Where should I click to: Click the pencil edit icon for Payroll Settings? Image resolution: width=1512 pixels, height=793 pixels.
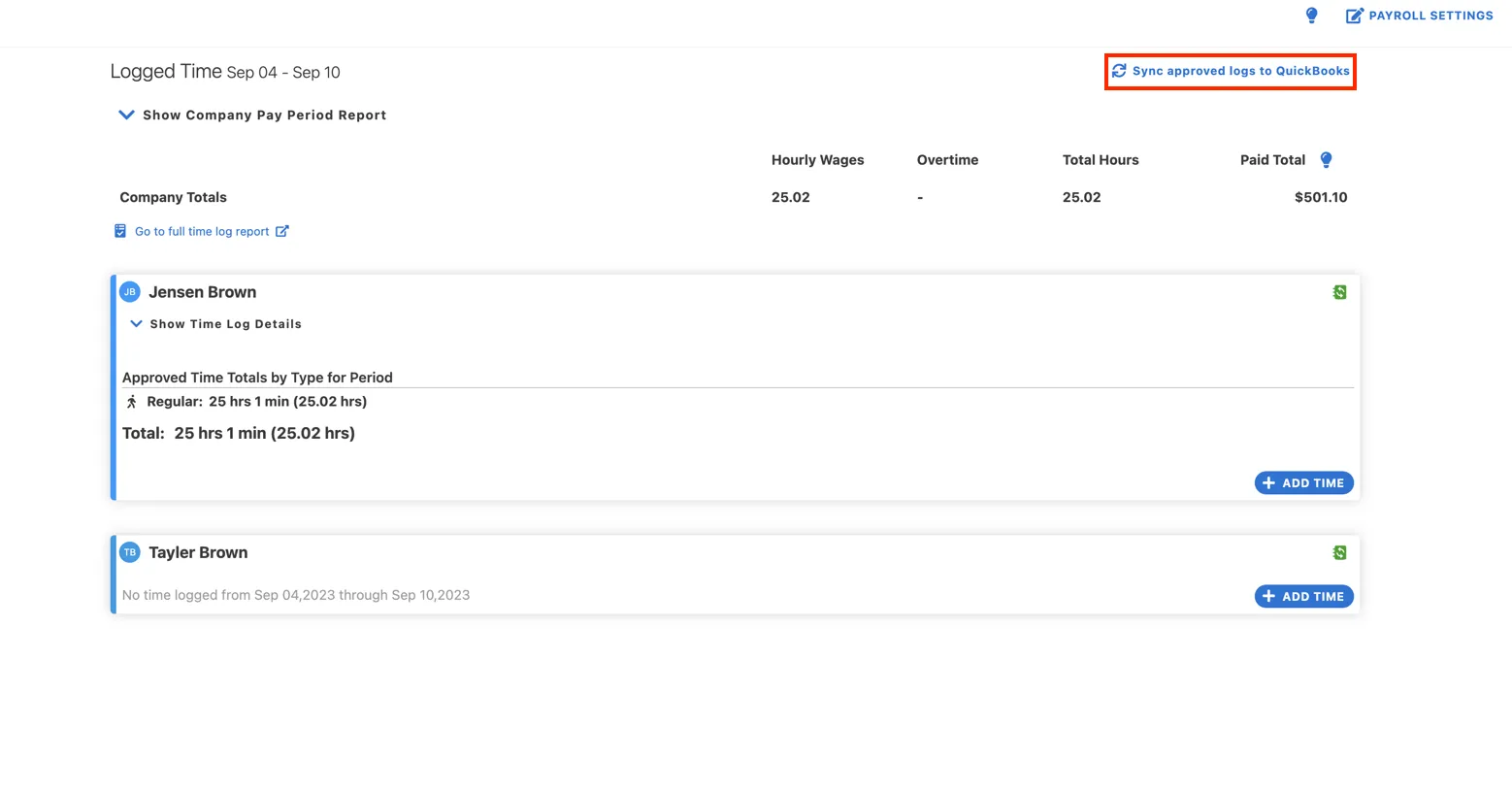(1354, 16)
